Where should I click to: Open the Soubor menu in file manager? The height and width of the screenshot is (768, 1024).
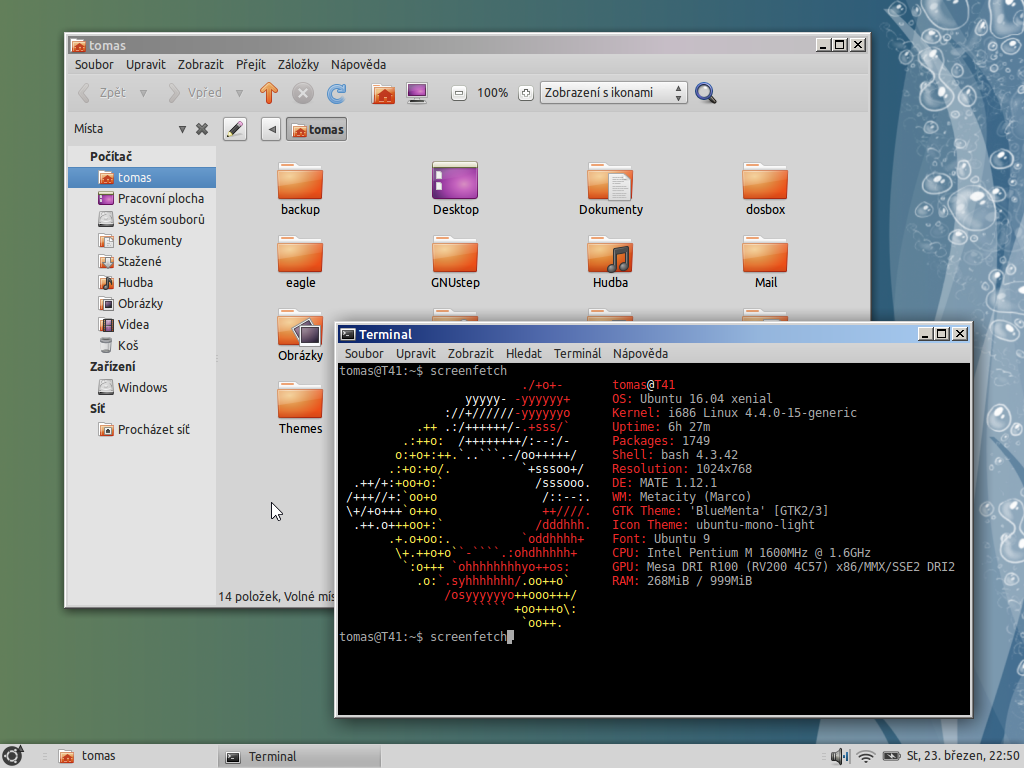[x=94, y=65]
